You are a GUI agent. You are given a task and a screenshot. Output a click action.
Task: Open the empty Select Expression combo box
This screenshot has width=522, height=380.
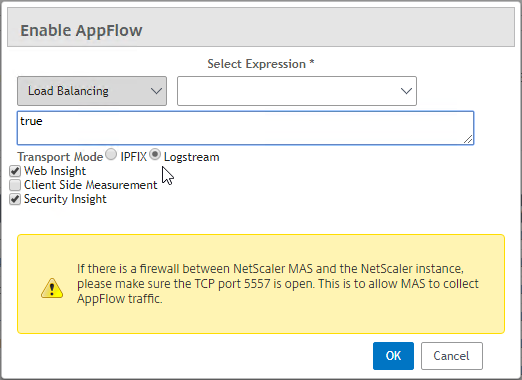click(x=297, y=91)
